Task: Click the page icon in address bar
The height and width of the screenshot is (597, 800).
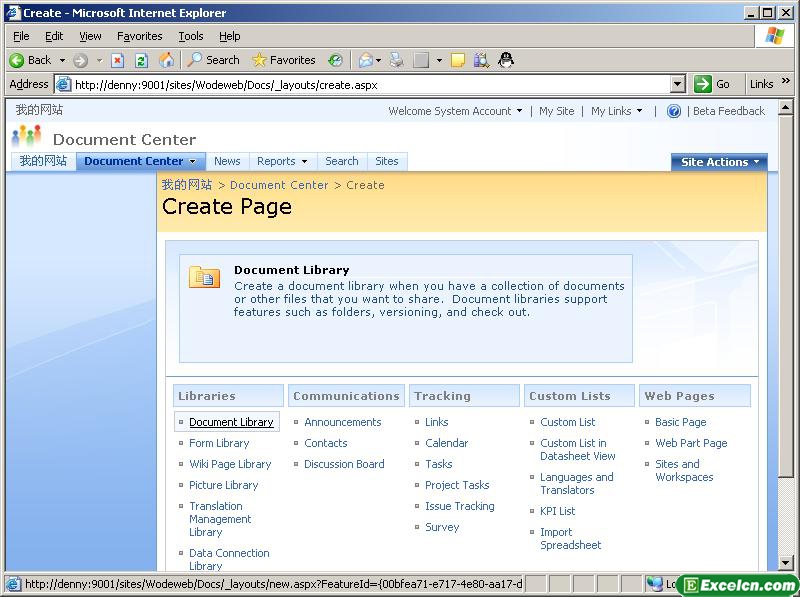Action: pyautogui.click(x=63, y=84)
